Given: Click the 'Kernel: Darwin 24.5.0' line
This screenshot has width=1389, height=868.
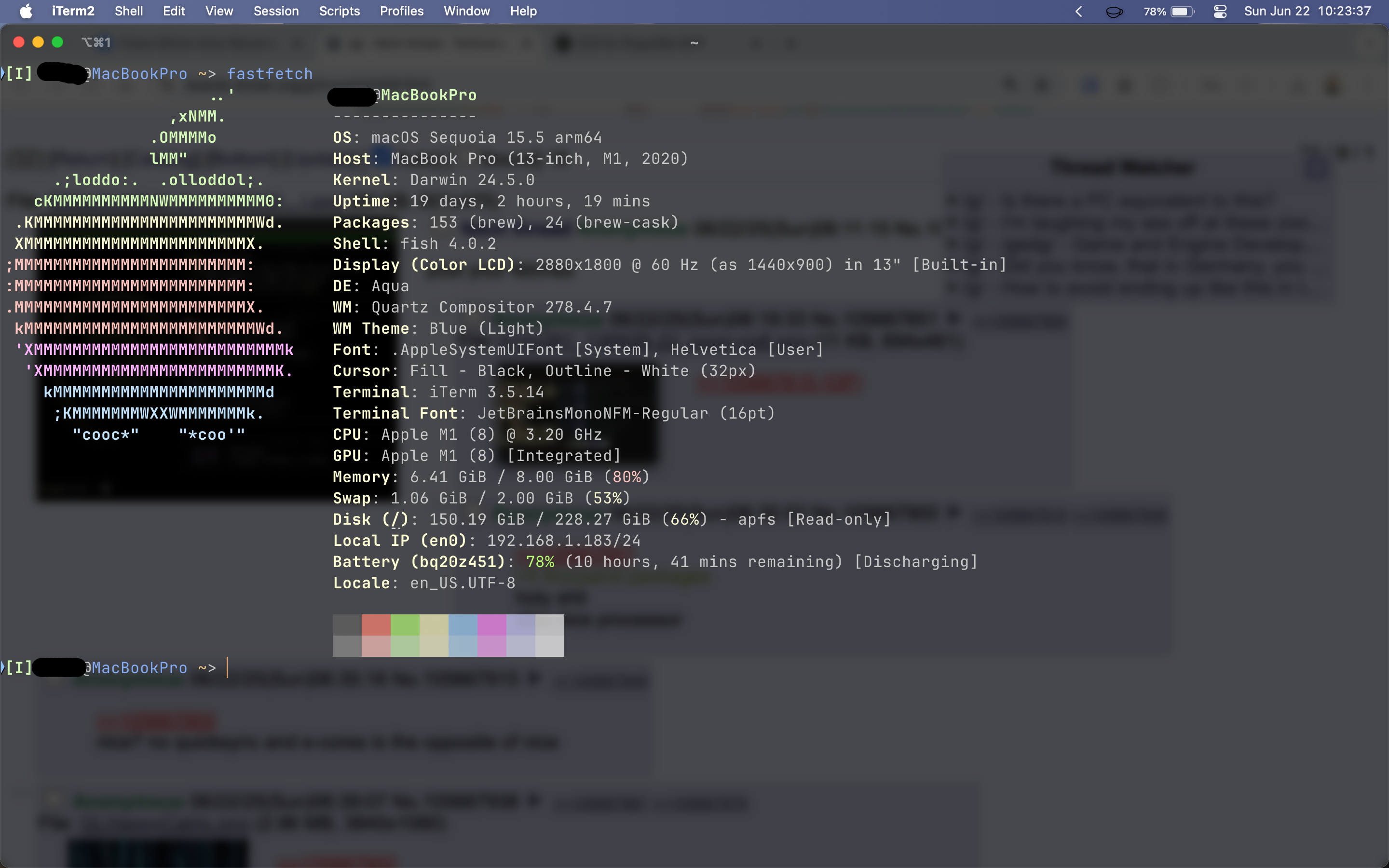Looking at the screenshot, I should [434, 180].
